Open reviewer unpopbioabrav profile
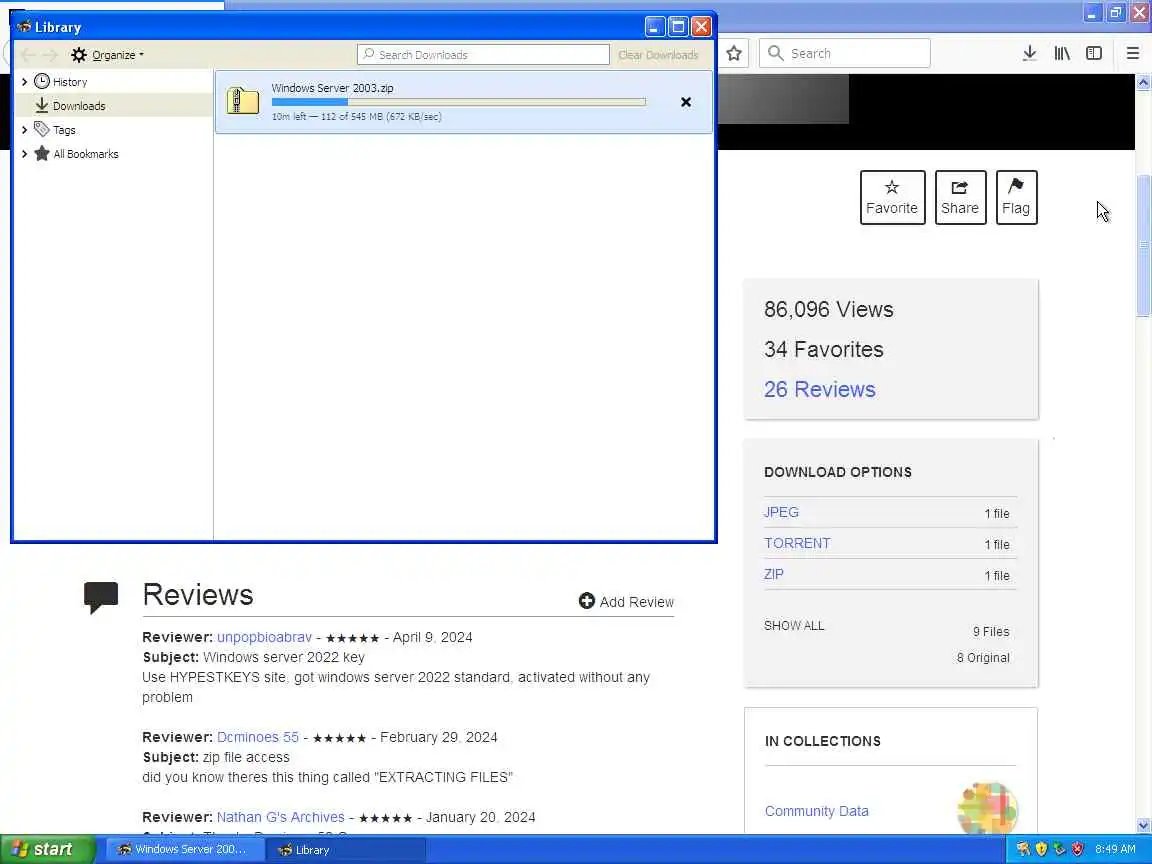 click(x=264, y=638)
